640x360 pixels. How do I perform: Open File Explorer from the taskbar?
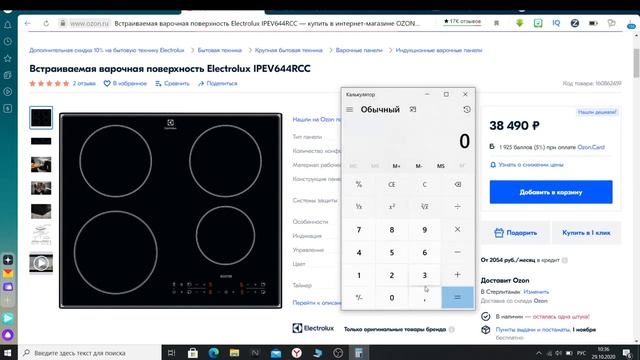coord(234,353)
